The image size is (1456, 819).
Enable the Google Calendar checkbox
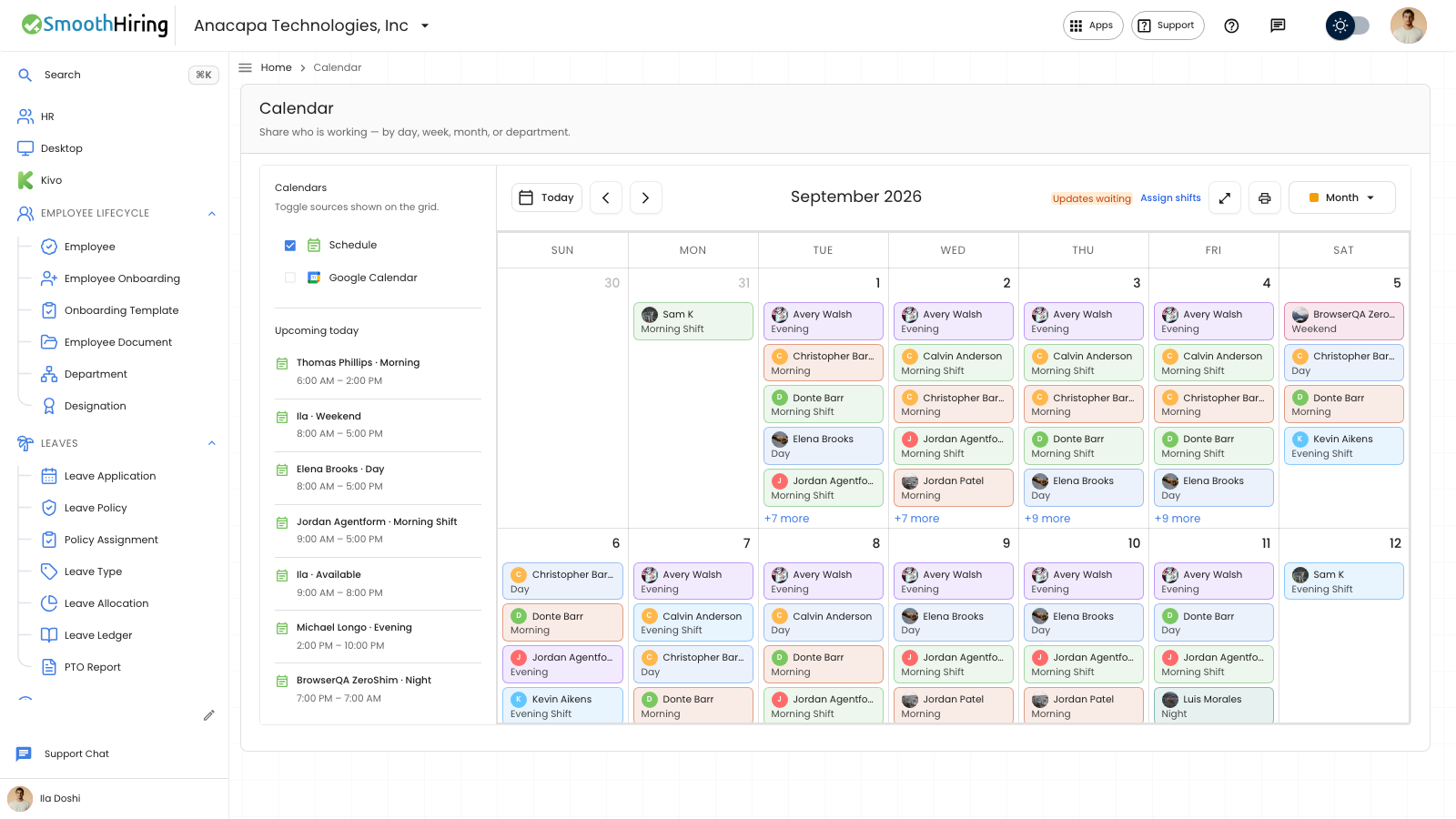tap(290, 278)
